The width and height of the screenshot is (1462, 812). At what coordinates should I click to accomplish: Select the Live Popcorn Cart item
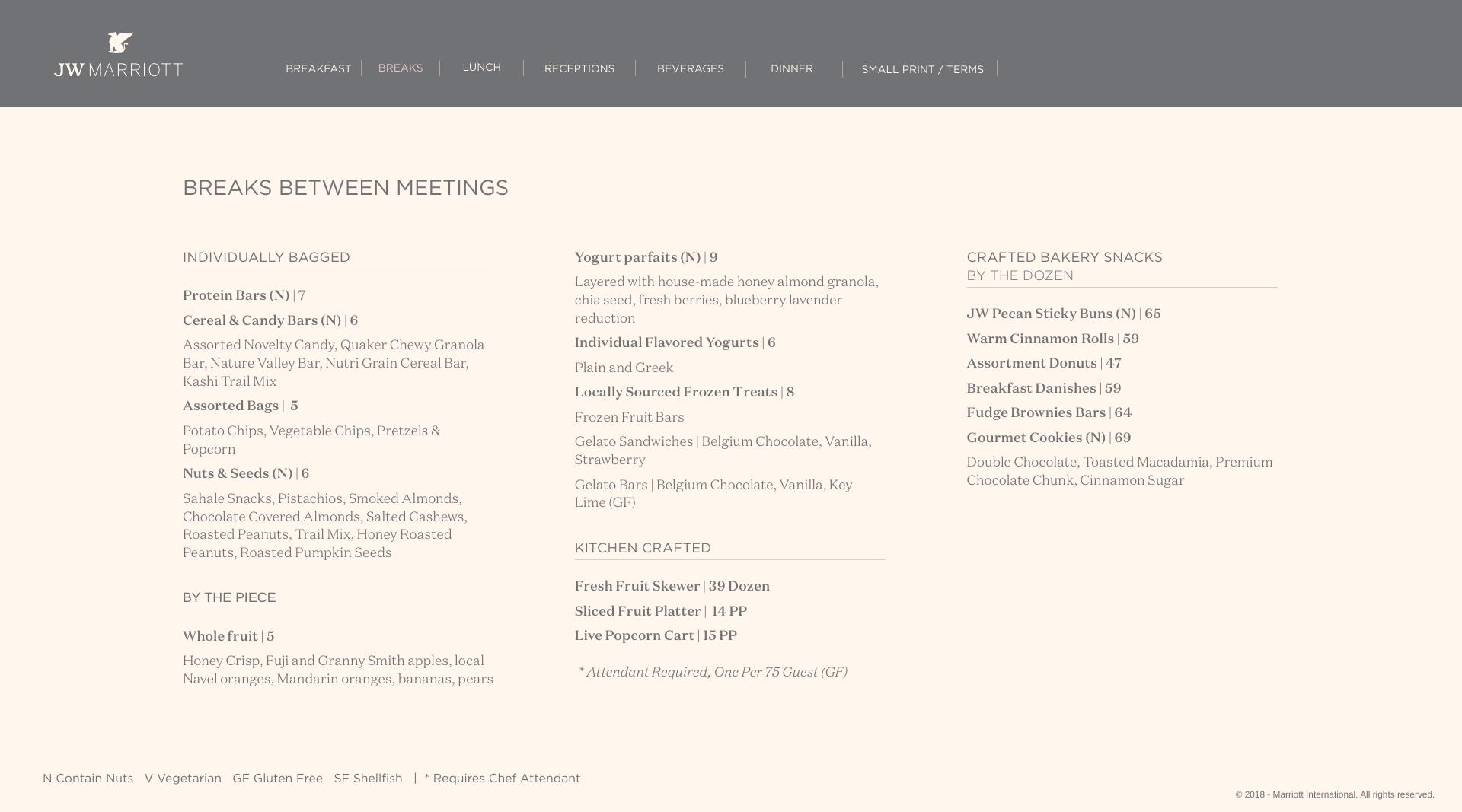click(655, 635)
